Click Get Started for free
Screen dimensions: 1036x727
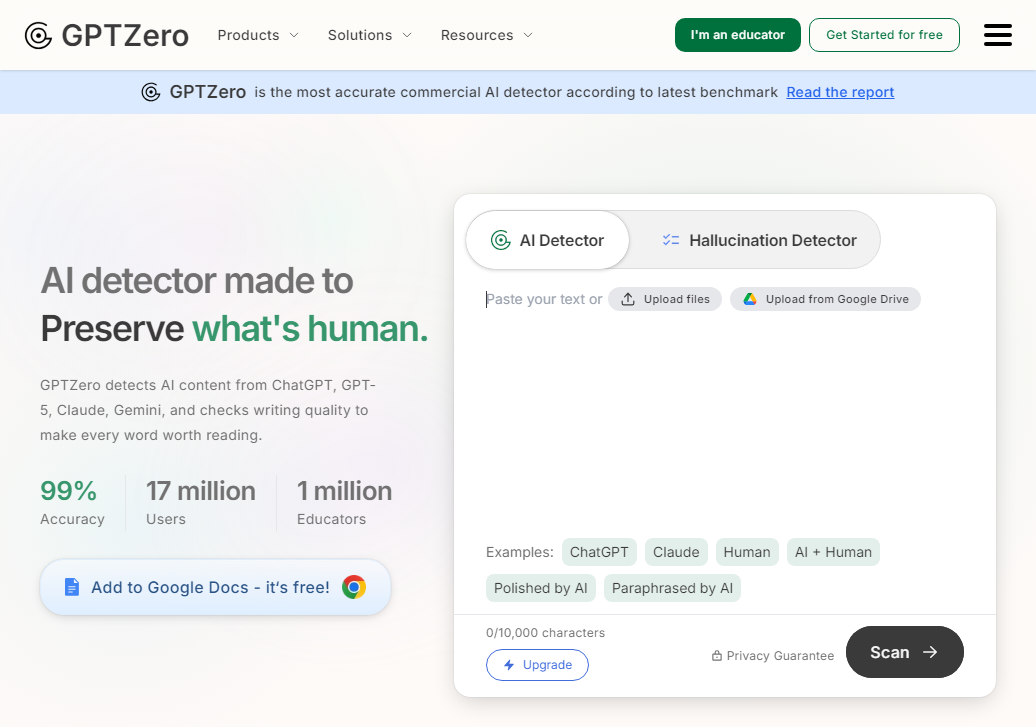coord(884,35)
